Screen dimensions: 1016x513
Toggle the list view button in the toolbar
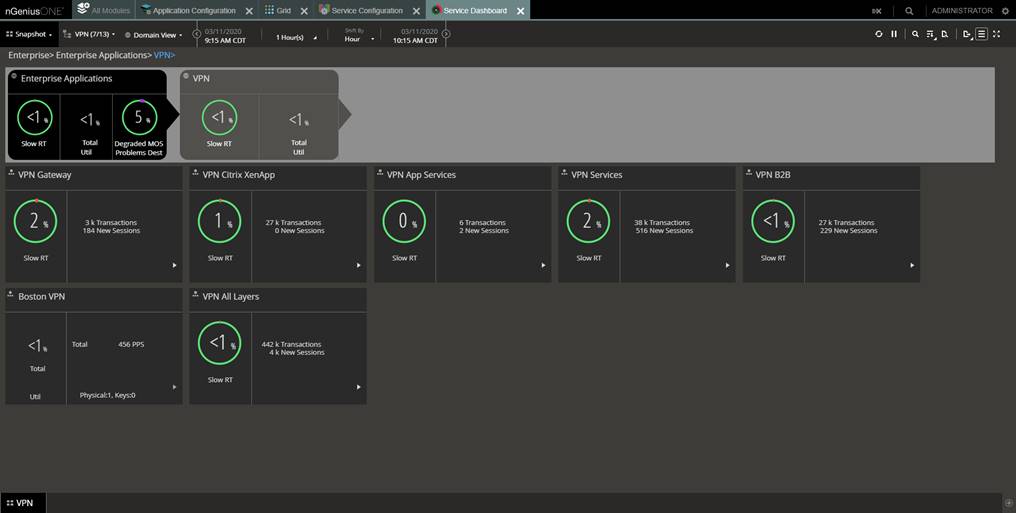click(981, 34)
